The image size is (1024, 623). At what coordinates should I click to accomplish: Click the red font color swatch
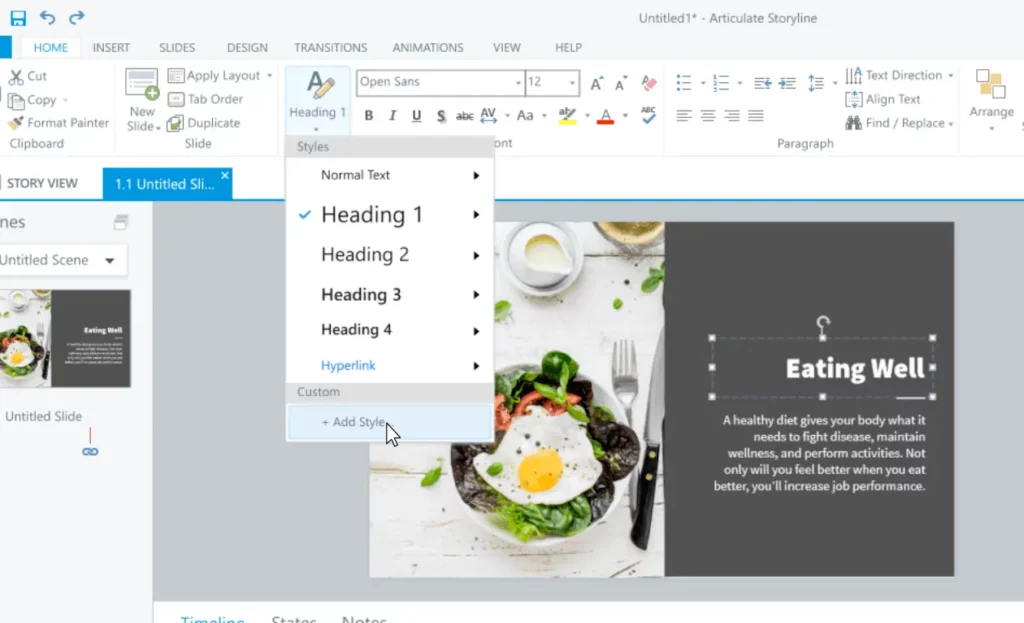click(604, 117)
